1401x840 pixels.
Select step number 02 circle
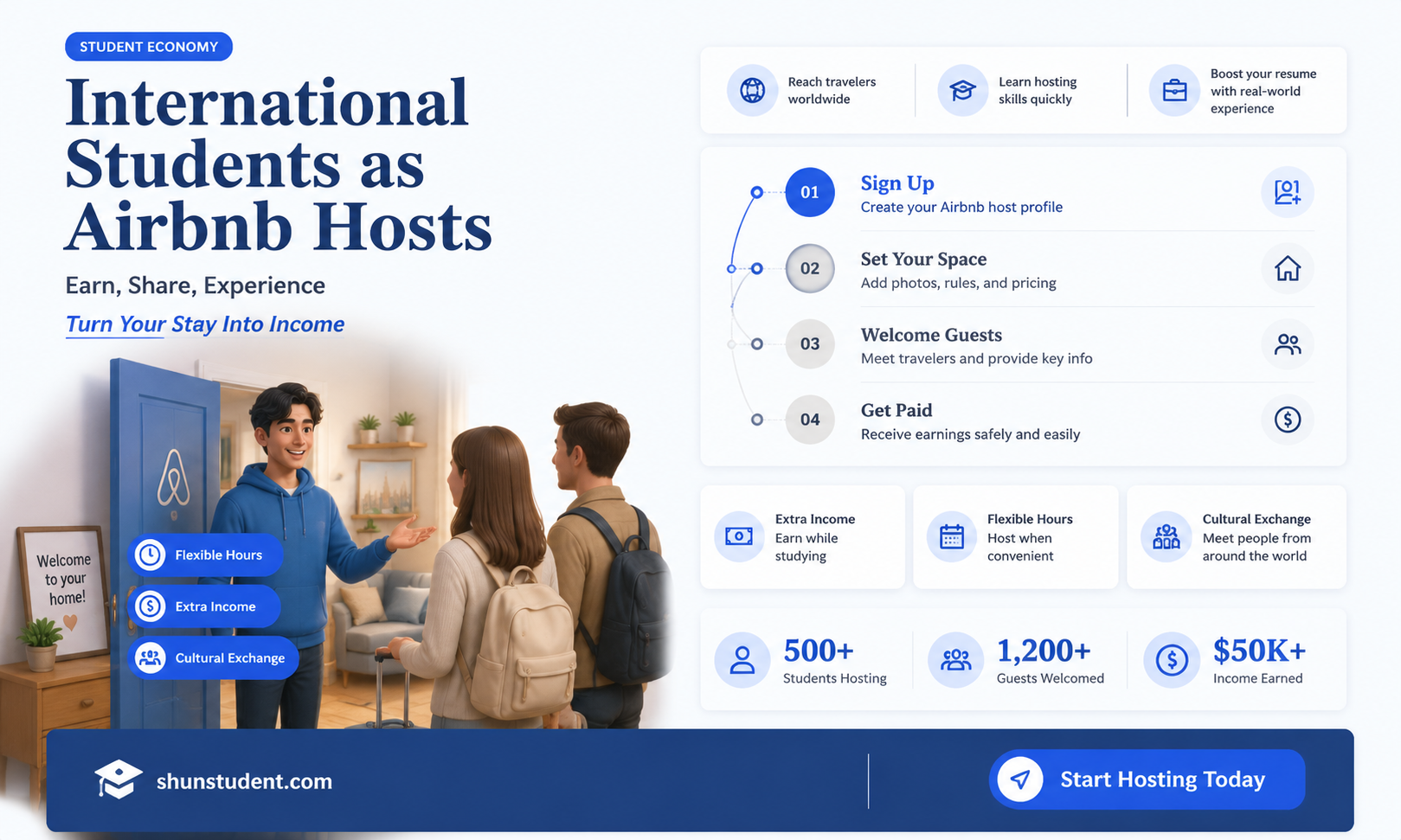point(809,268)
